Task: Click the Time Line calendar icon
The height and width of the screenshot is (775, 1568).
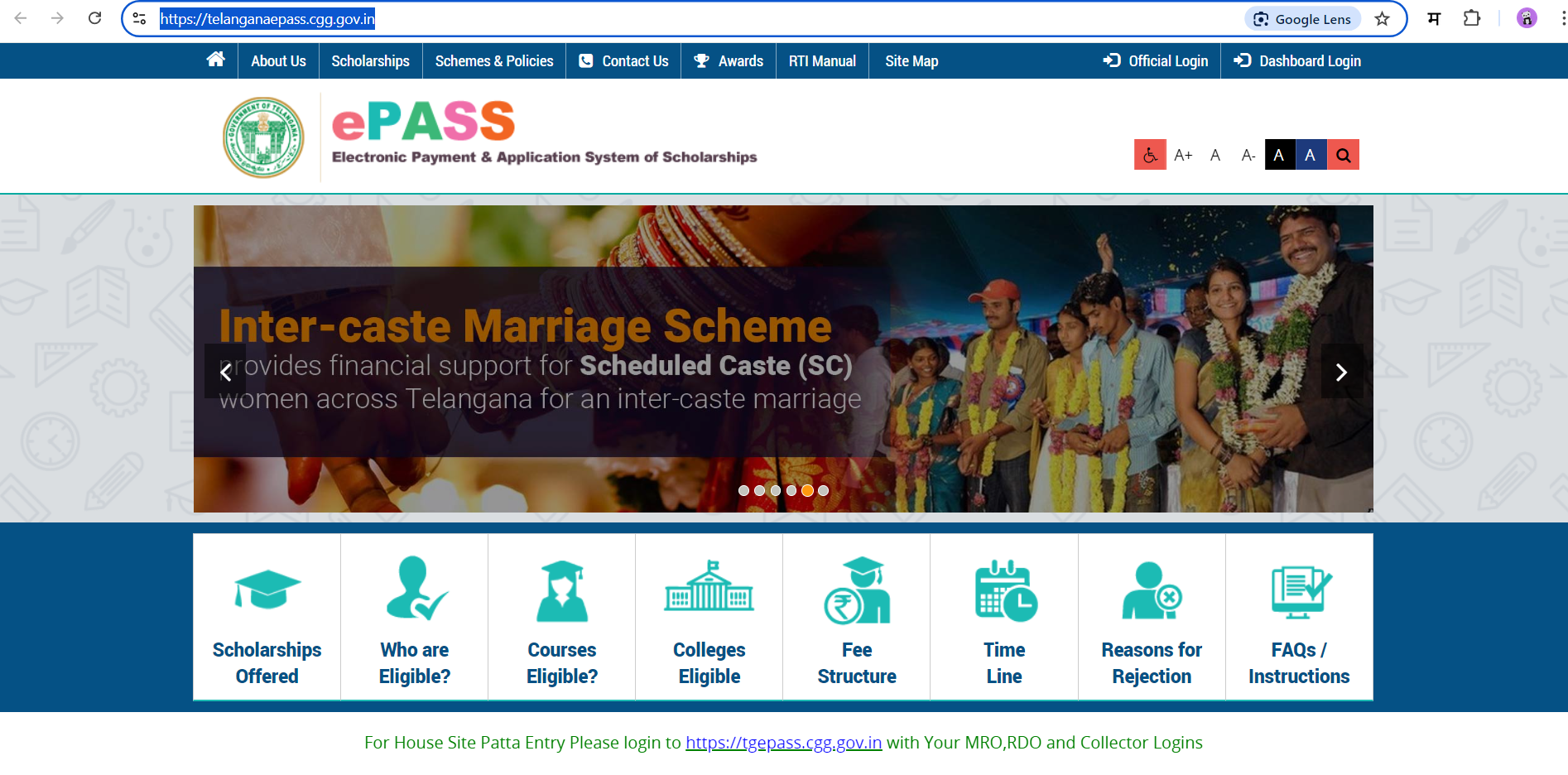Action: click(x=1003, y=590)
